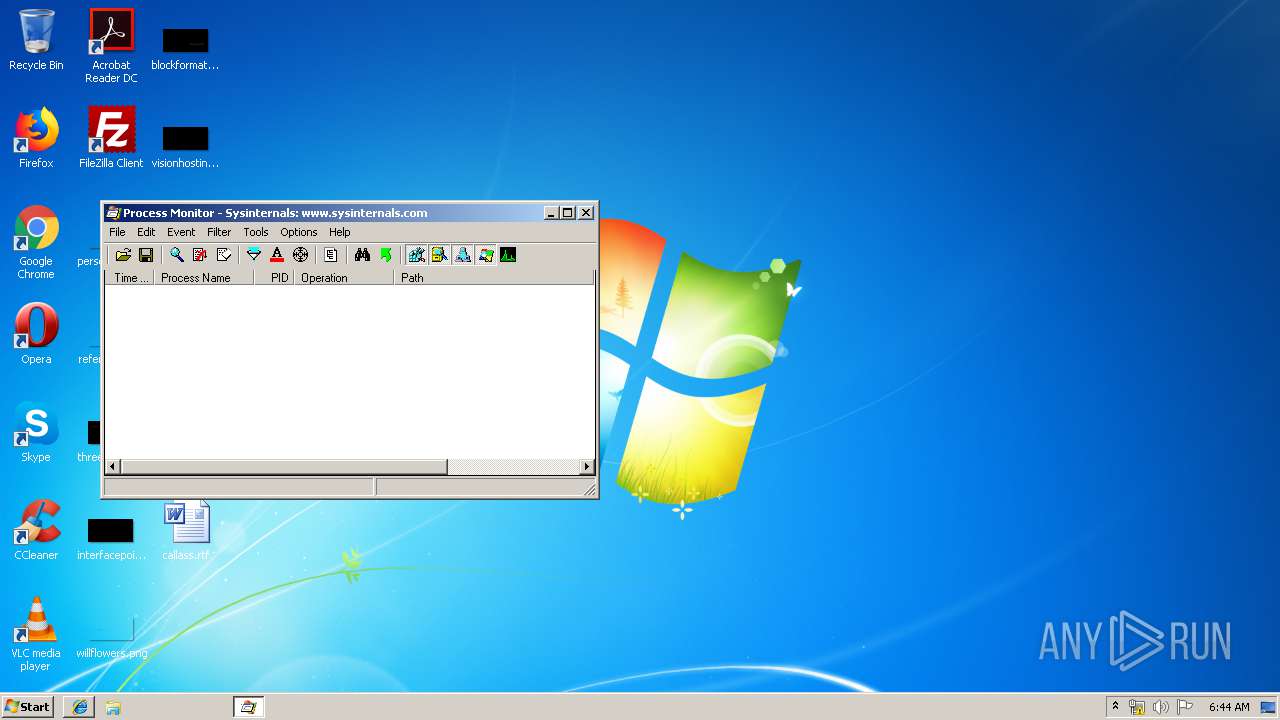The width and height of the screenshot is (1280, 720).
Task: Click the PID column header
Action: 274,278
